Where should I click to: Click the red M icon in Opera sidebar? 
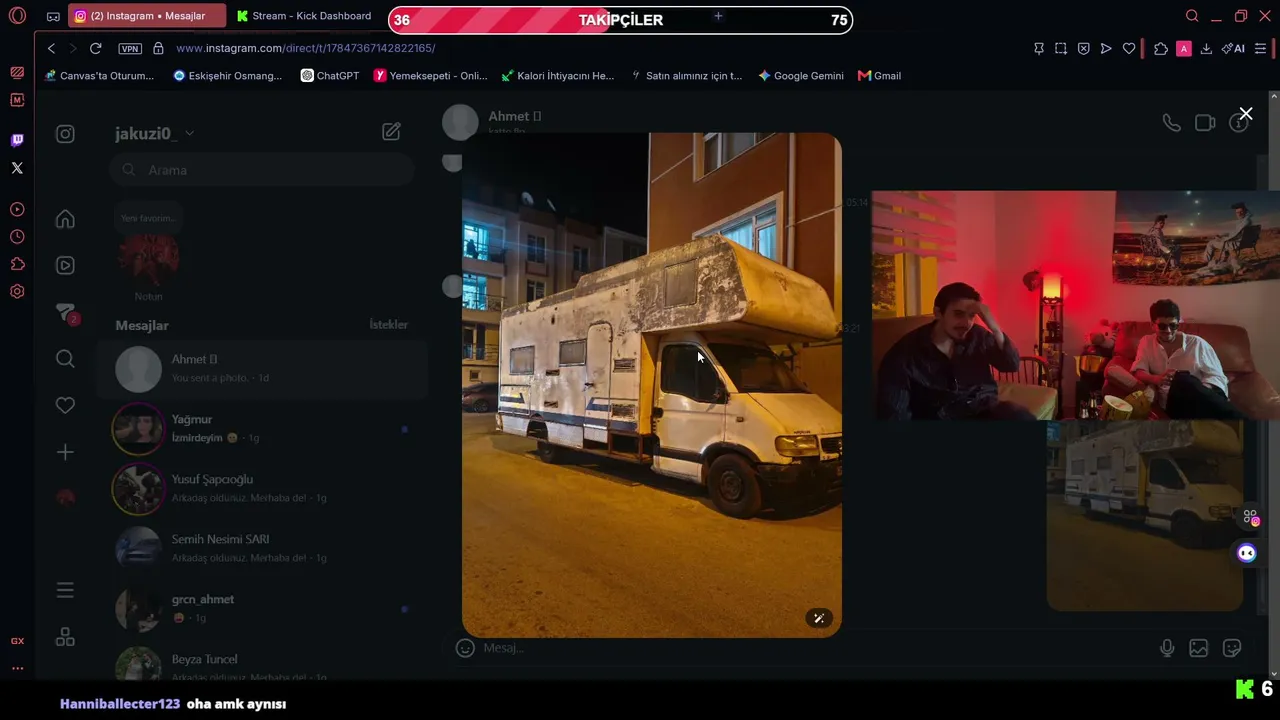coord(17,100)
